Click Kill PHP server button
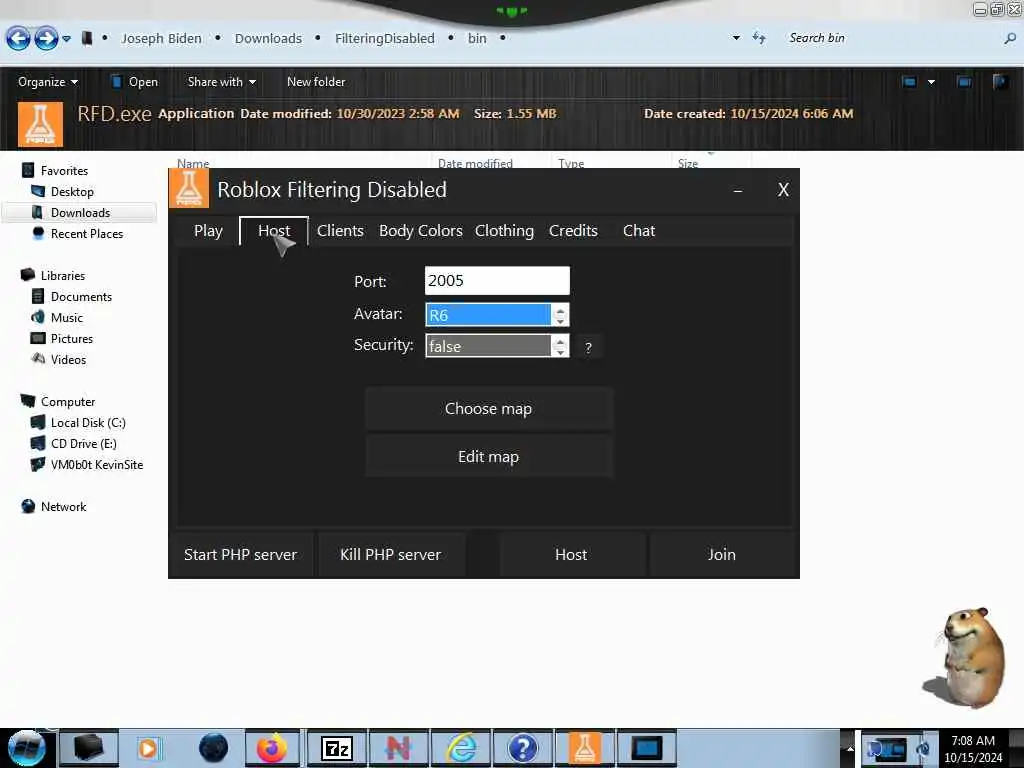The width and height of the screenshot is (1024, 768). point(391,554)
